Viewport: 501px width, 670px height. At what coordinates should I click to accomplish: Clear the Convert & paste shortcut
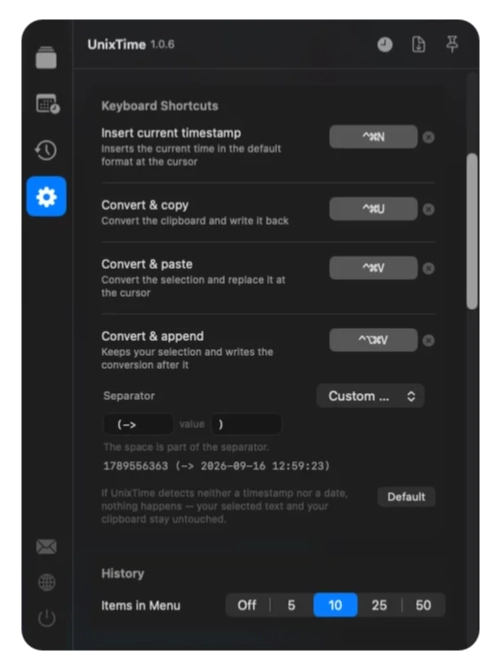tap(428, 268)
